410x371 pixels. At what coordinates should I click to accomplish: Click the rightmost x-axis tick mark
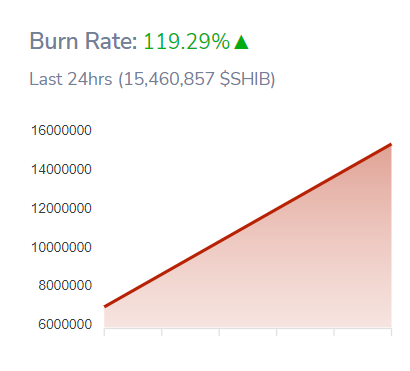pos(391,332)
